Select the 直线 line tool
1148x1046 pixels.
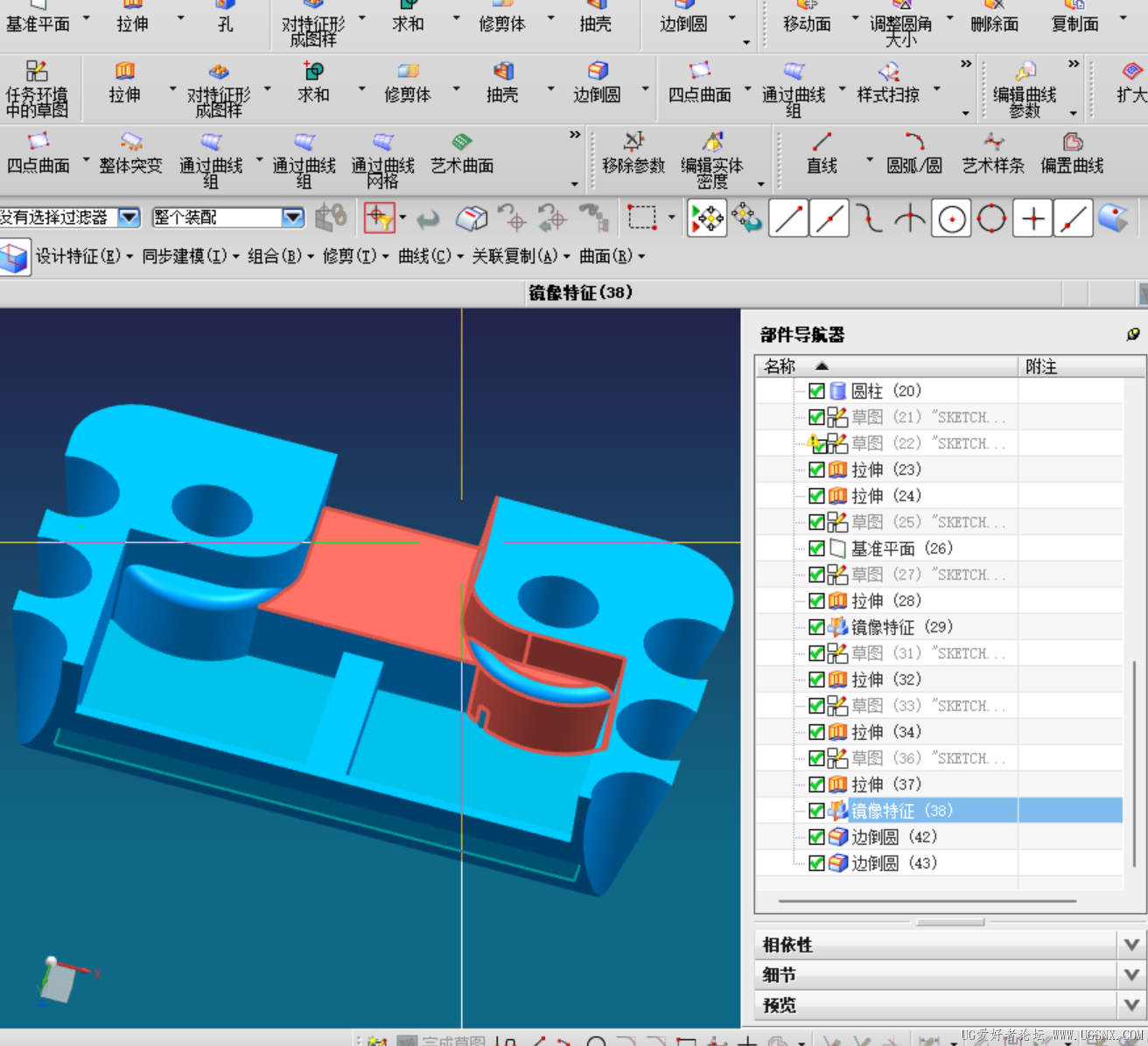(822, 153)
